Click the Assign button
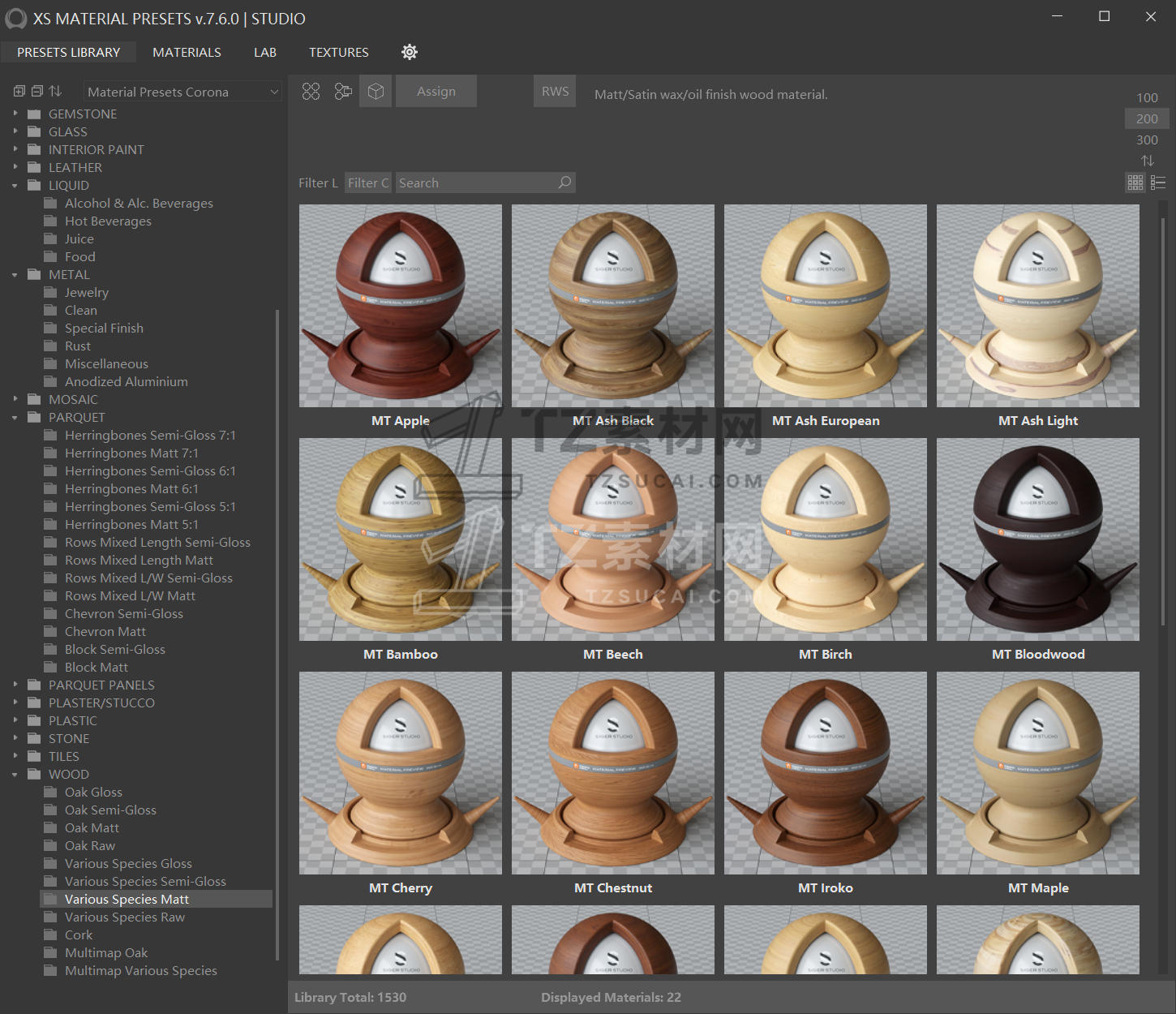The height and width of the screenshot is (1014, 1176). pyautogui.click(x=436, y=92)
